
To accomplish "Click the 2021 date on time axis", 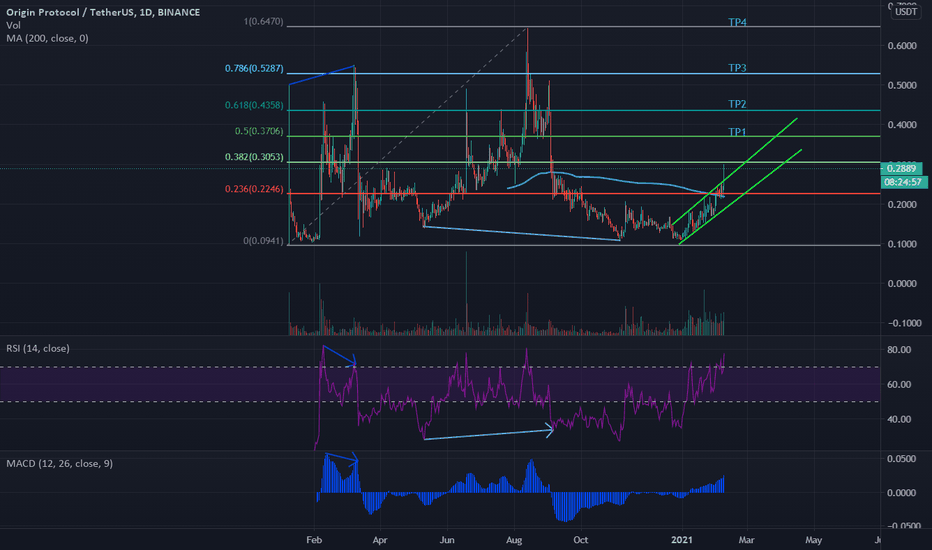I will tap(682, 540).
